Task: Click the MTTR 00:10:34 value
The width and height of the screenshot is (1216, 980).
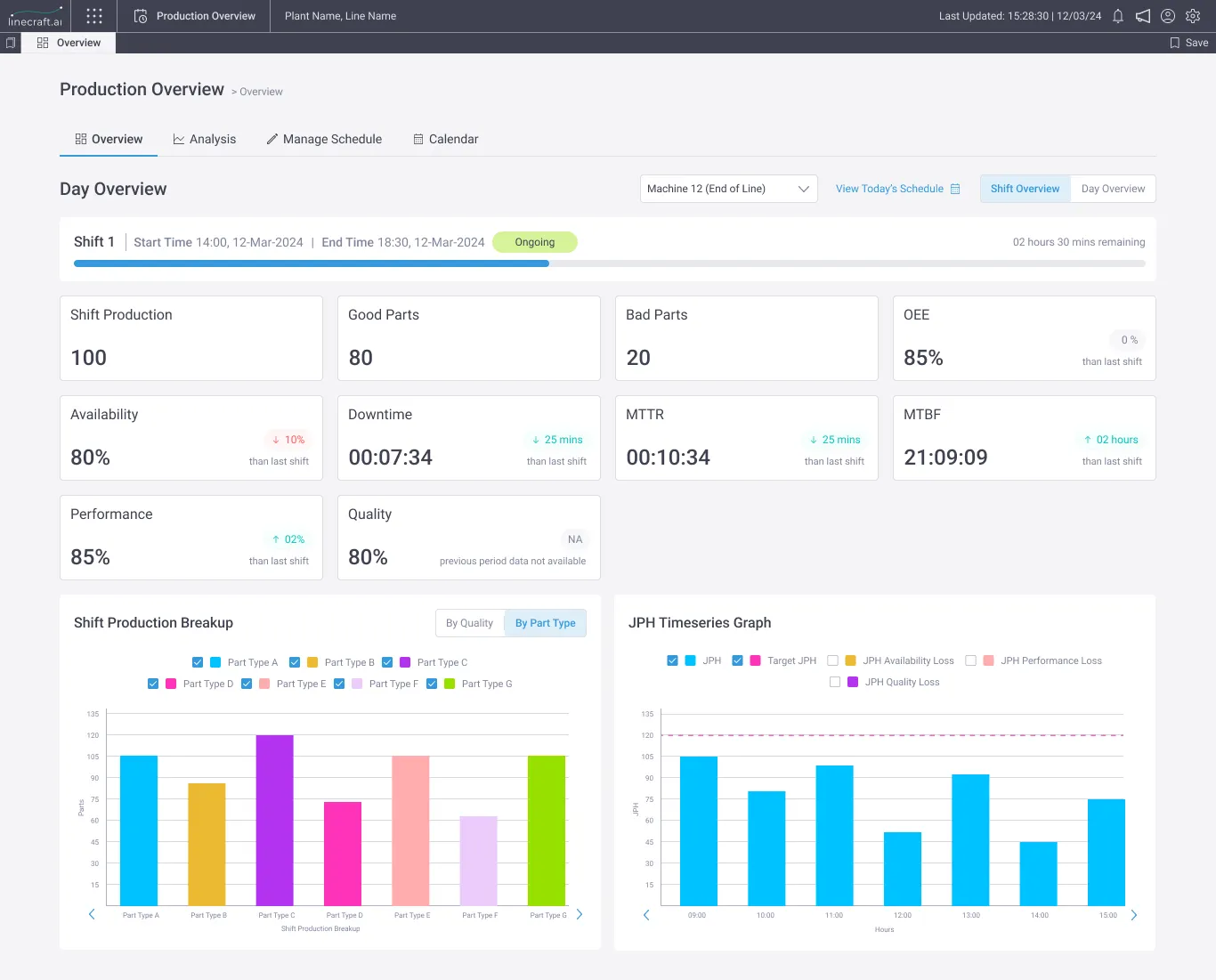Action: click(669, 458)
